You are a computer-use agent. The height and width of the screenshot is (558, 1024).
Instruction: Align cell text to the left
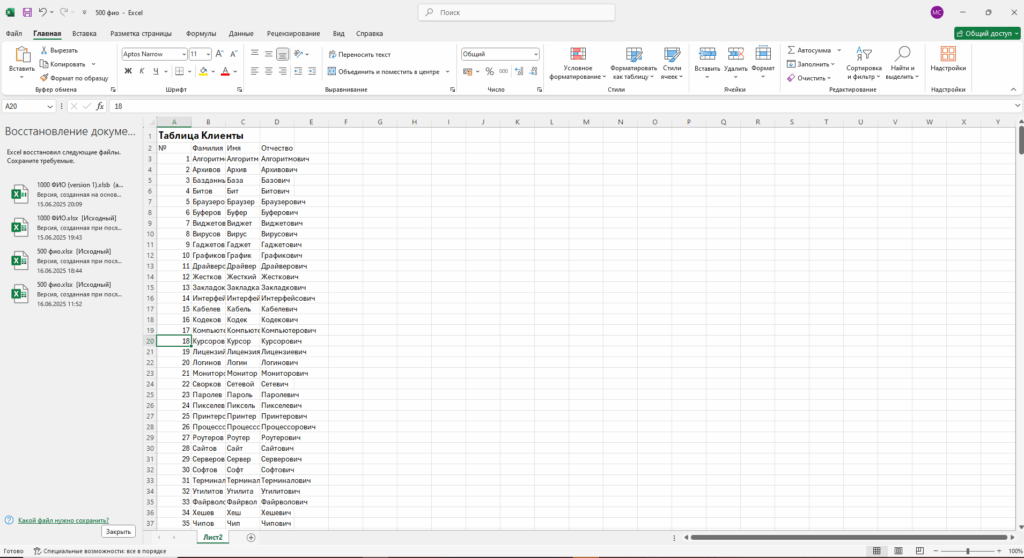255,71
